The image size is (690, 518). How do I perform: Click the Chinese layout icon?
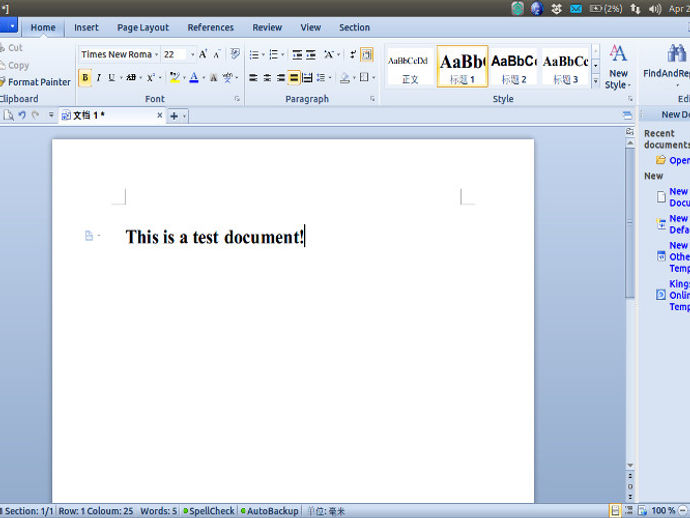point(329,55)
